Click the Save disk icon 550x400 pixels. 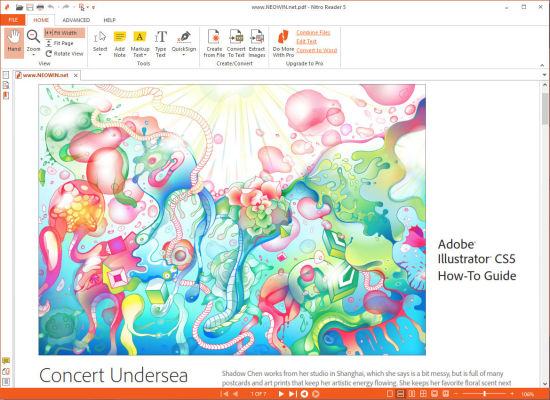click(x=30, y=7)
